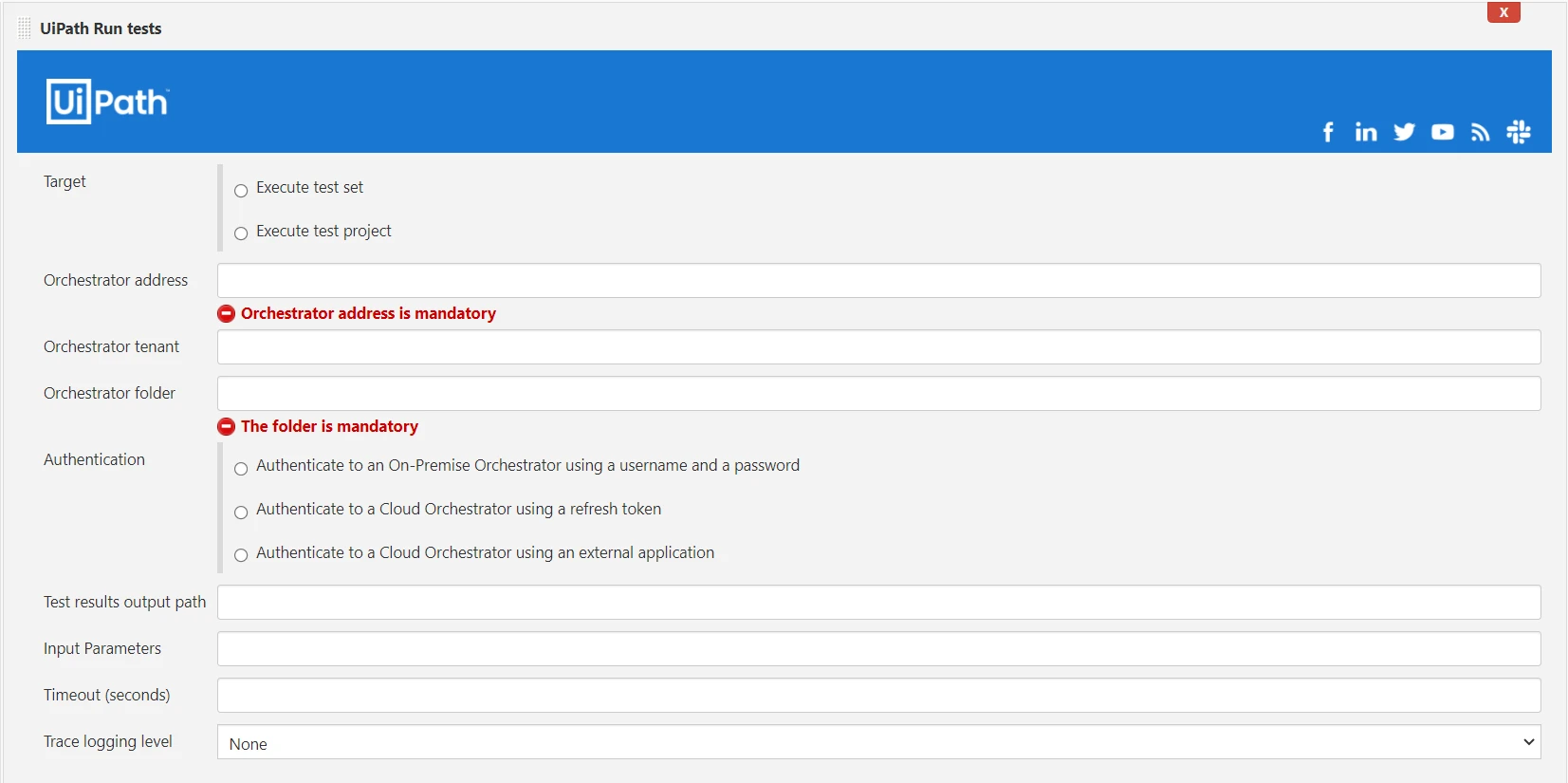
Task: Remove the UiPath Run tests step
Action: click(1503, 12)
